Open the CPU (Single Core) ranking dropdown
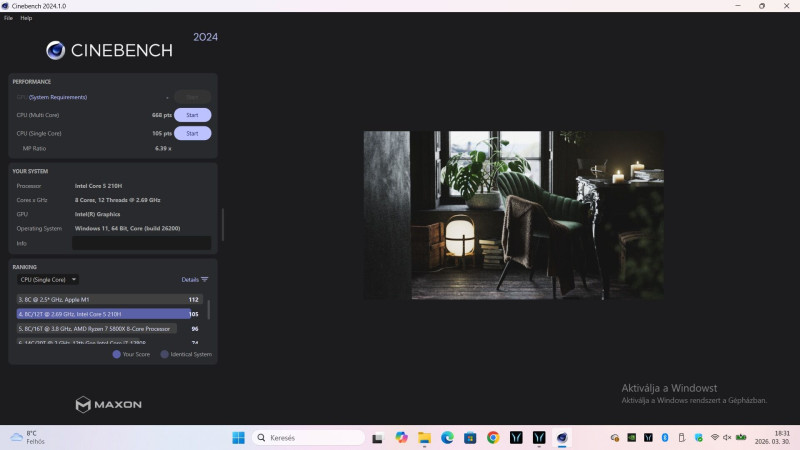This screenshot has width=800, height=450. 48,280
